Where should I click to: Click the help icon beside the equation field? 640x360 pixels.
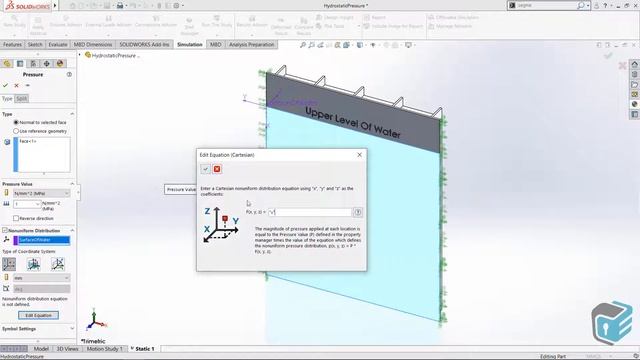click(x=358, y=212)
